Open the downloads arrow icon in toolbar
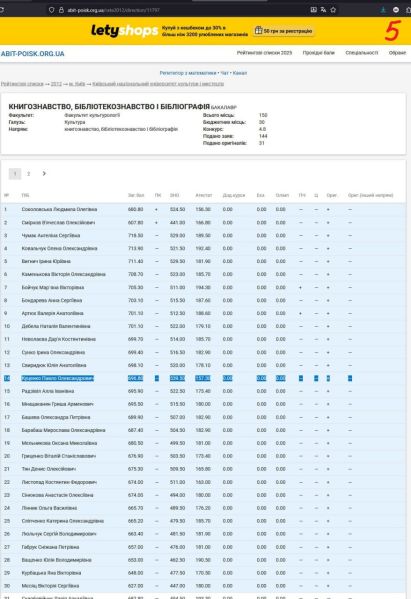Image resolution: width=411 pixels, height=599 pixels. pos(383,10)
